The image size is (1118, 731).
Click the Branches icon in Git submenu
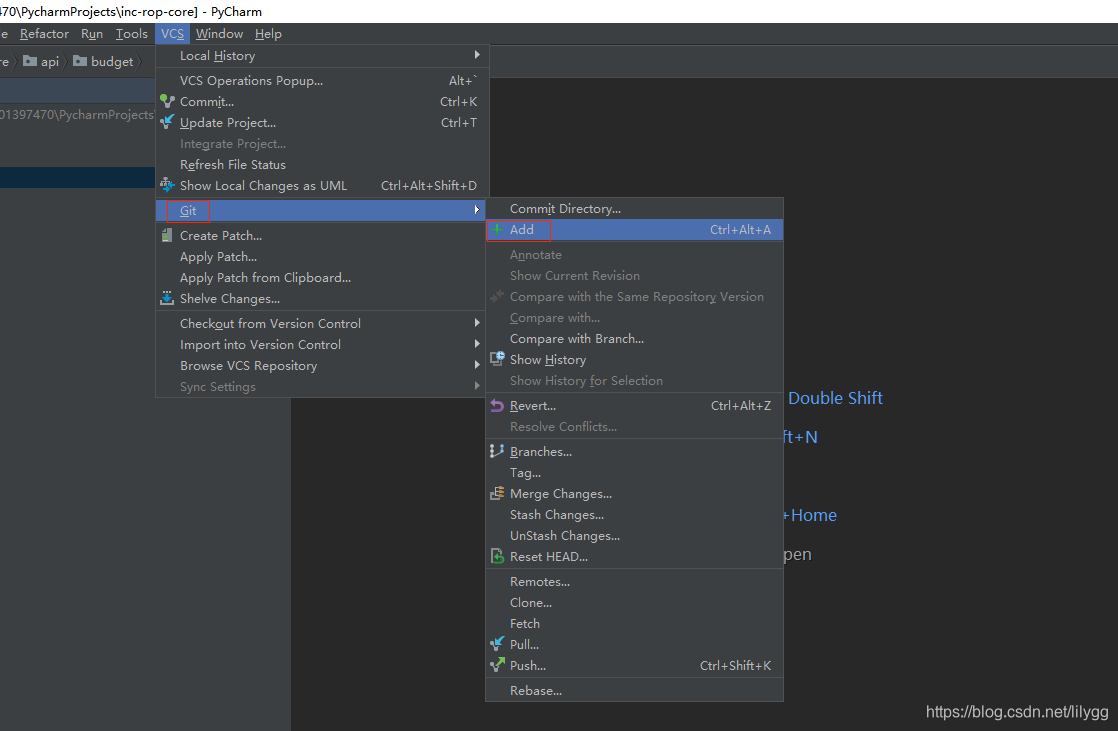(x=497, y=451)
